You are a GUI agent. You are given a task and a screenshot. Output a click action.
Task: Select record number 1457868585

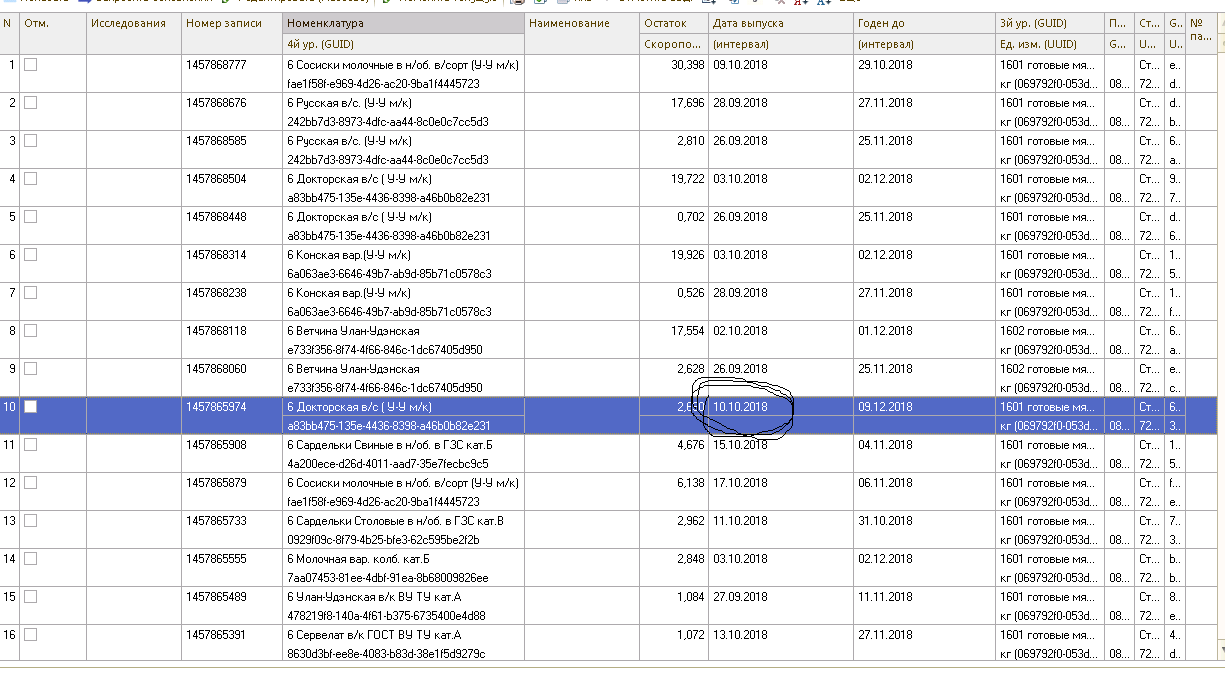point(216,141)
